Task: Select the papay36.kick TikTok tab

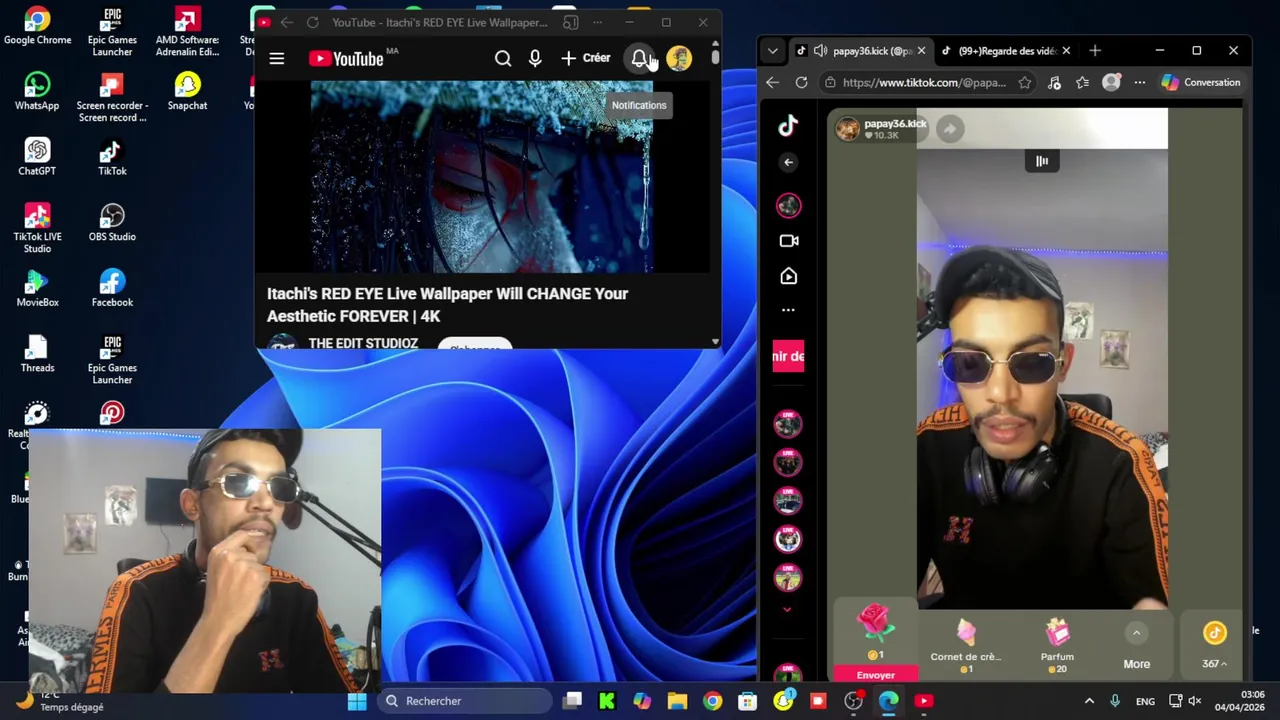Action: (860, 50)
